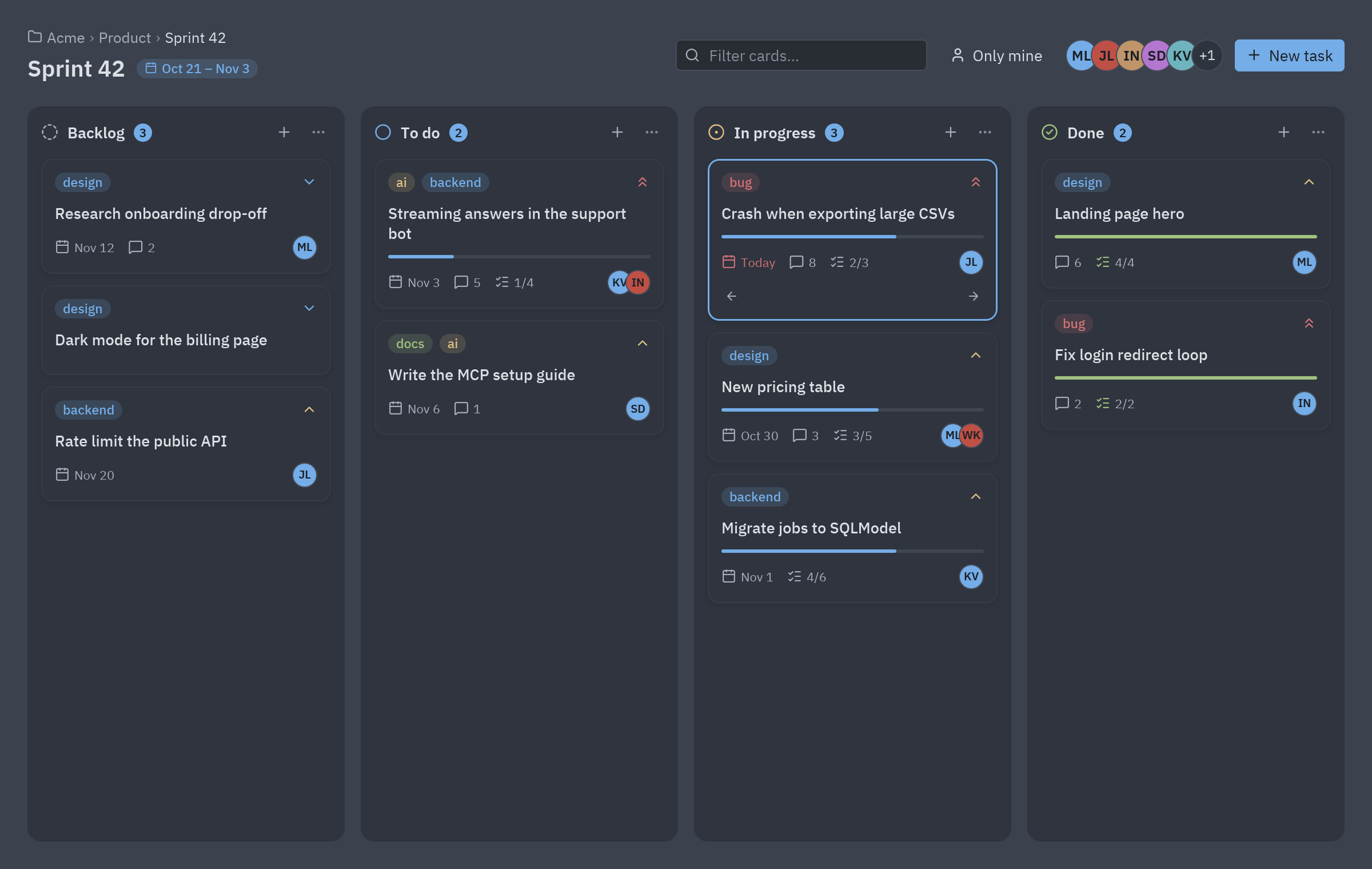
Task: Filter by KV member avatar in header
Action: click(x=1181, y=56)
